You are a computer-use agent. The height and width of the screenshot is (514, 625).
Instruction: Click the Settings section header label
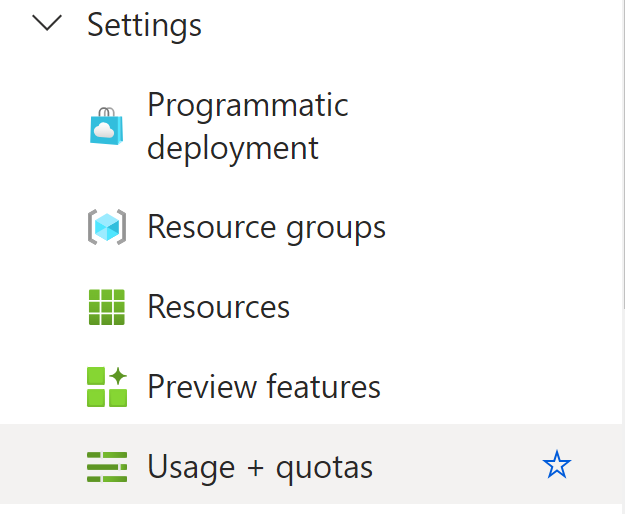tap(144, 25)
